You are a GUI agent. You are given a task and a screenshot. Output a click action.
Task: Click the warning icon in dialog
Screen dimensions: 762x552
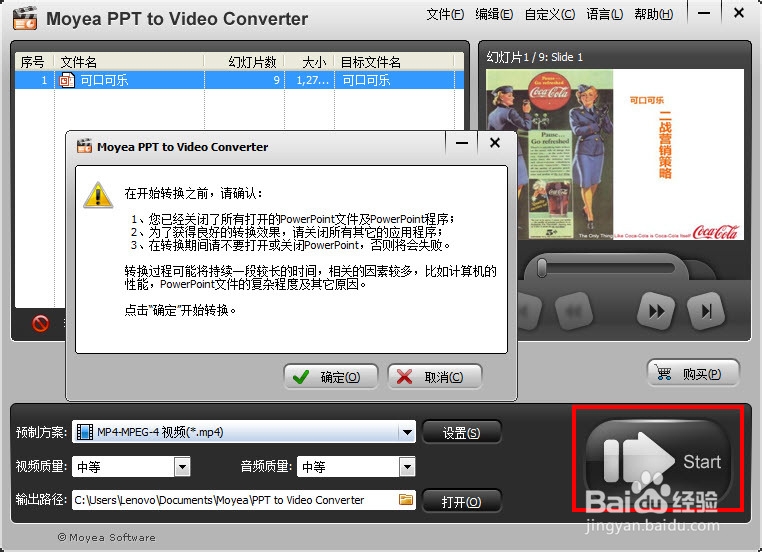[x=98, y=195]
